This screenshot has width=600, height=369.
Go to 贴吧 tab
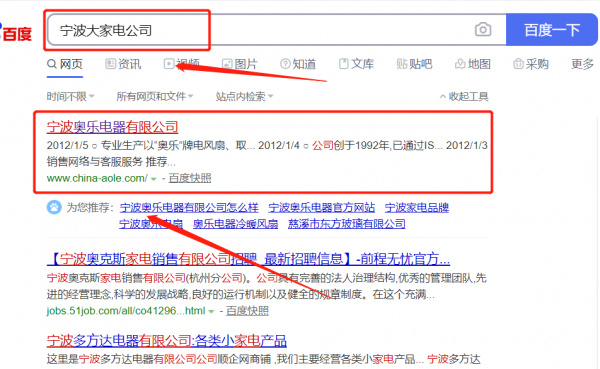(x=414, y=64)
